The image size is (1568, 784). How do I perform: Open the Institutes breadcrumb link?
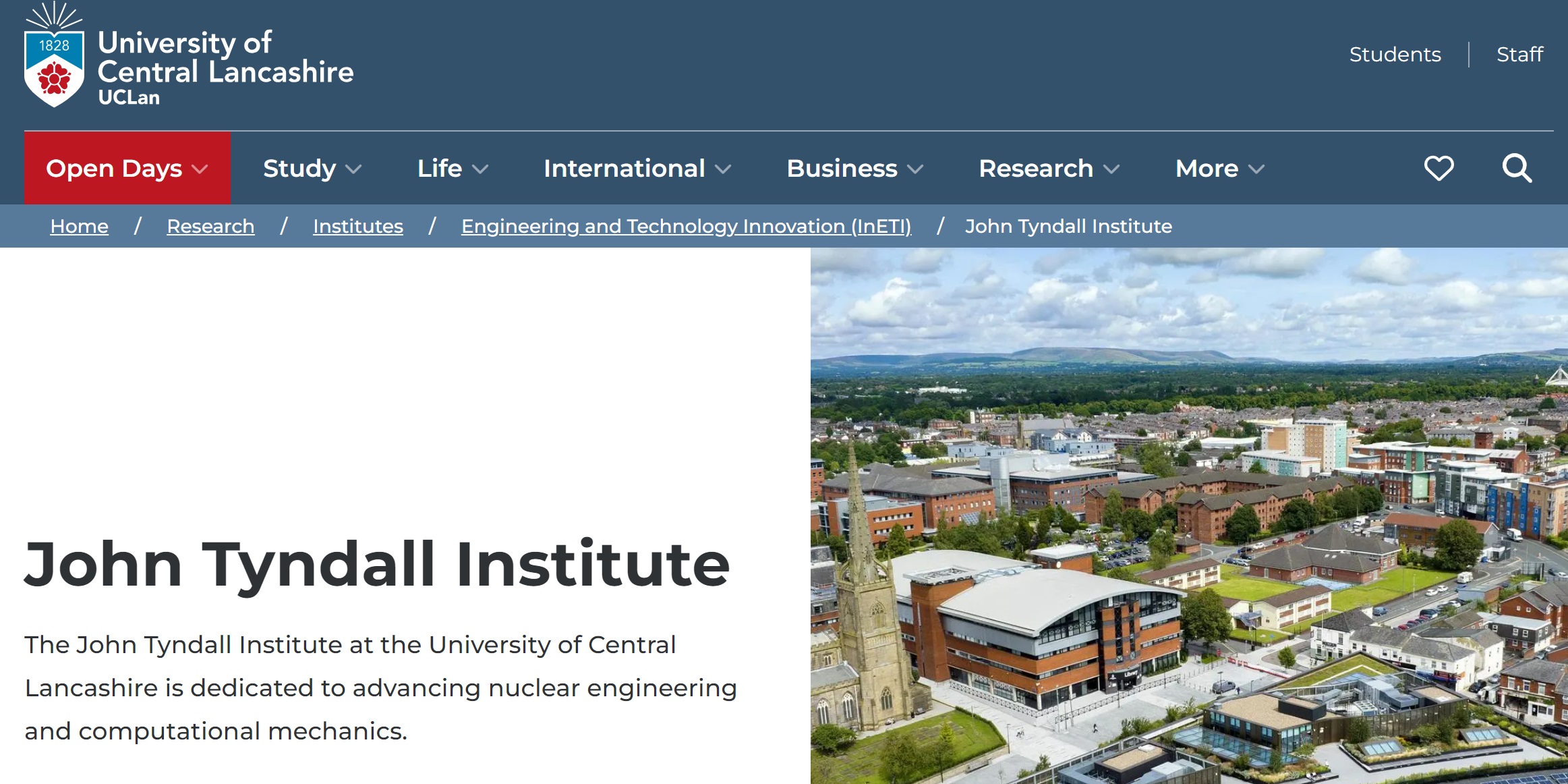pyautogui.click(x=357, y=226)
